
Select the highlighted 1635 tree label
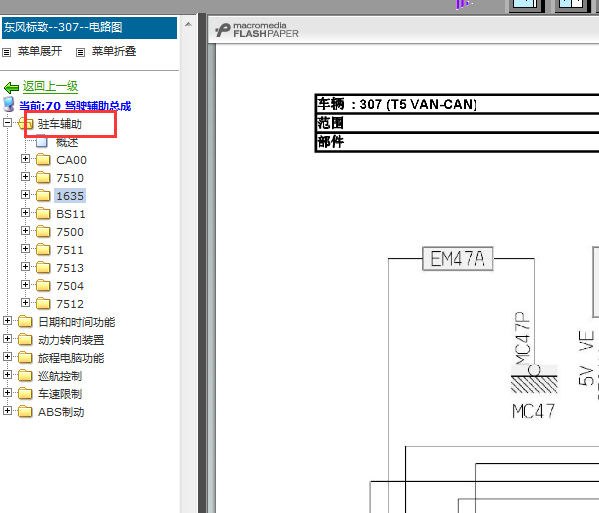pyautogui.click(x=70, y=196)
